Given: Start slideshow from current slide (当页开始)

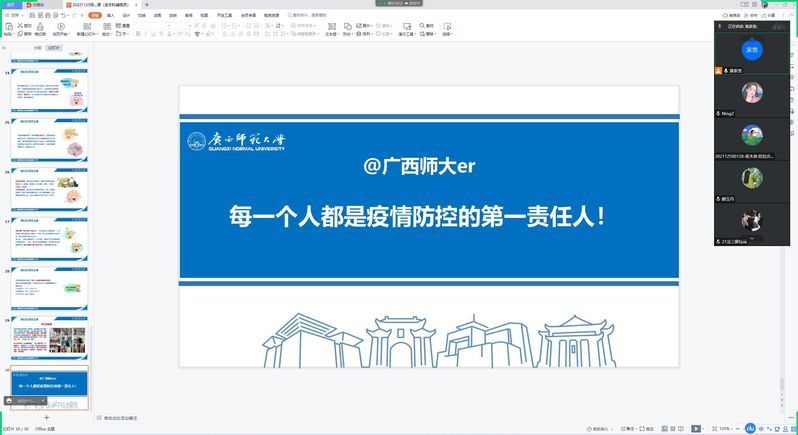Looking at the screenshot, I should point(61,26).
